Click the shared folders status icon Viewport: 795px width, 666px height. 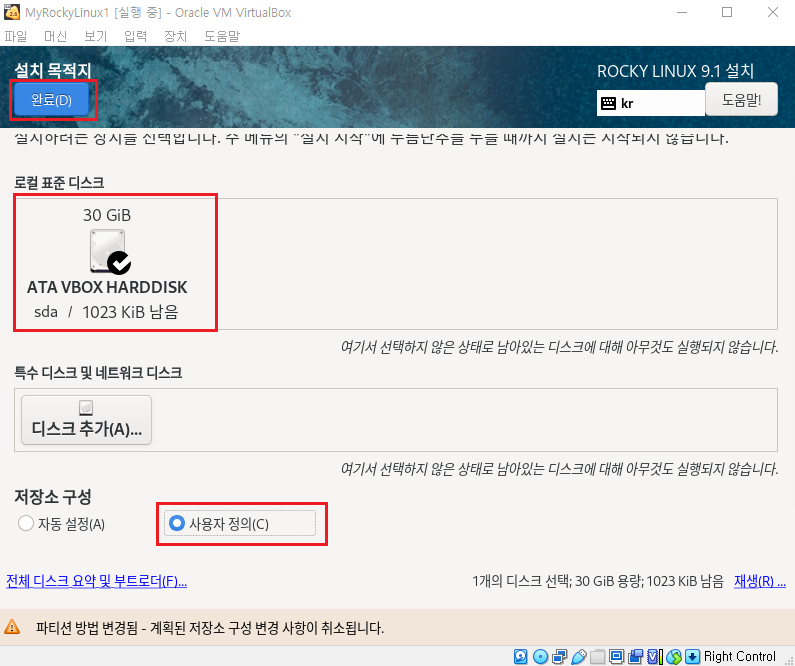click(x=598, y=656)
